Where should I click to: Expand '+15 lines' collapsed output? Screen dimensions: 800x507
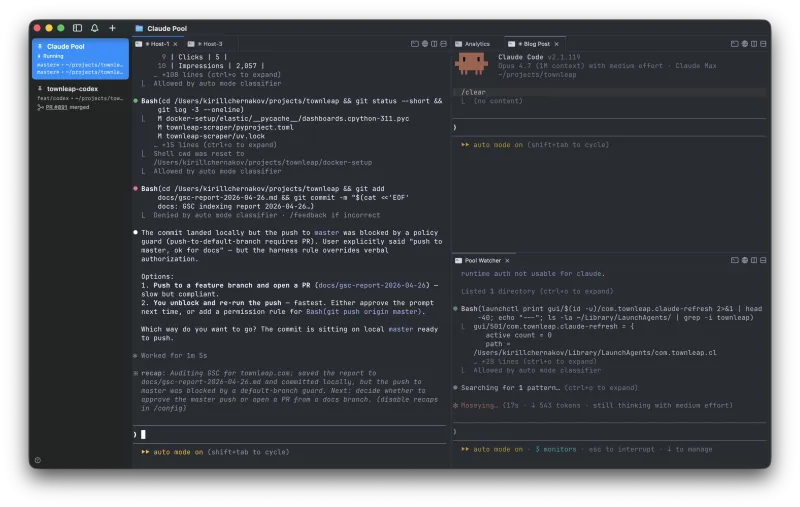215,145
